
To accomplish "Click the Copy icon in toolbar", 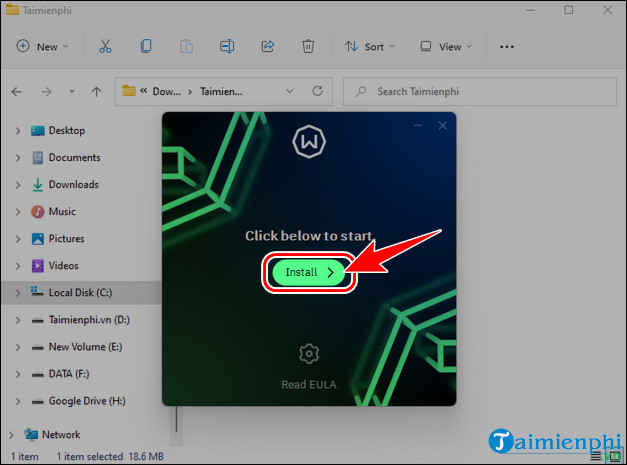I will [146, 46].
